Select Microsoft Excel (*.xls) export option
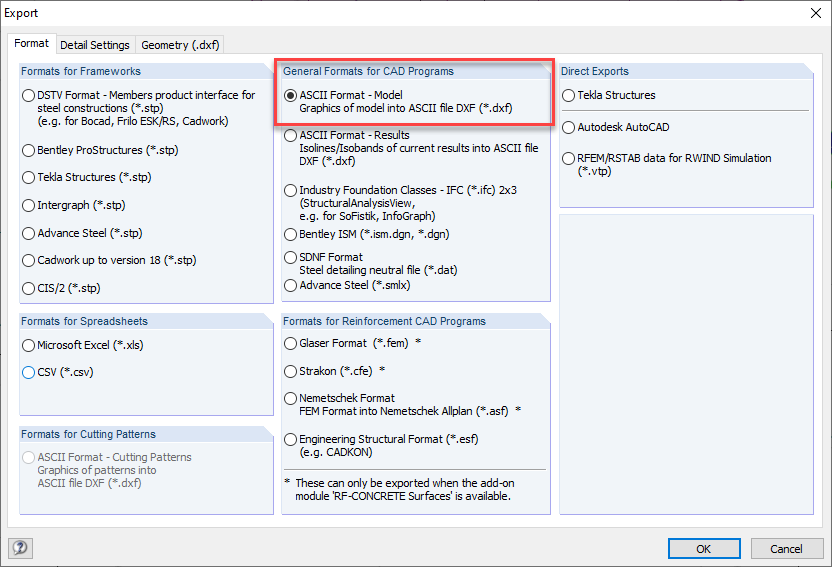 (29, 345)
